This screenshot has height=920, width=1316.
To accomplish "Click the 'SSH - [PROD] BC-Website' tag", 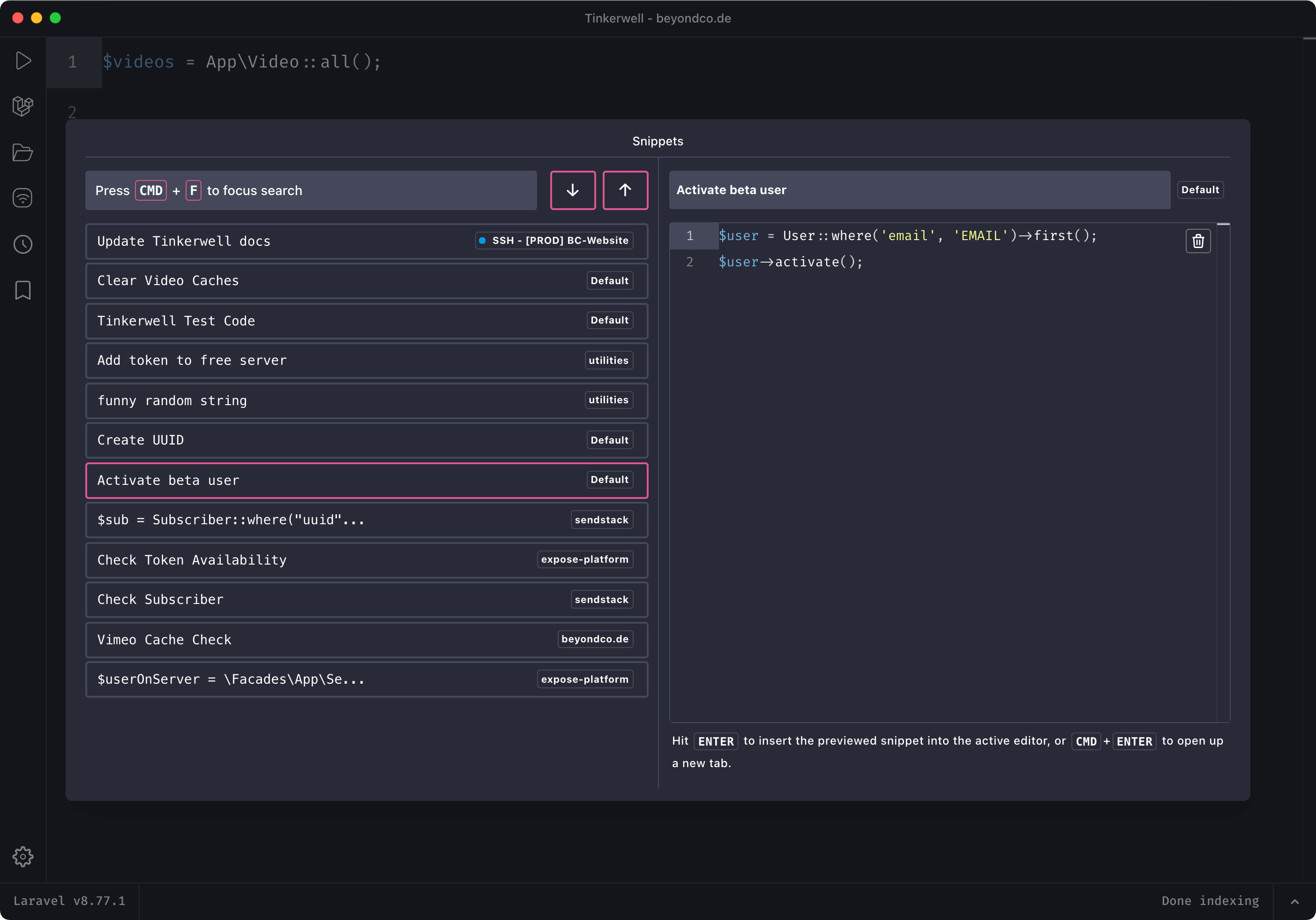I will pos(554,241).
